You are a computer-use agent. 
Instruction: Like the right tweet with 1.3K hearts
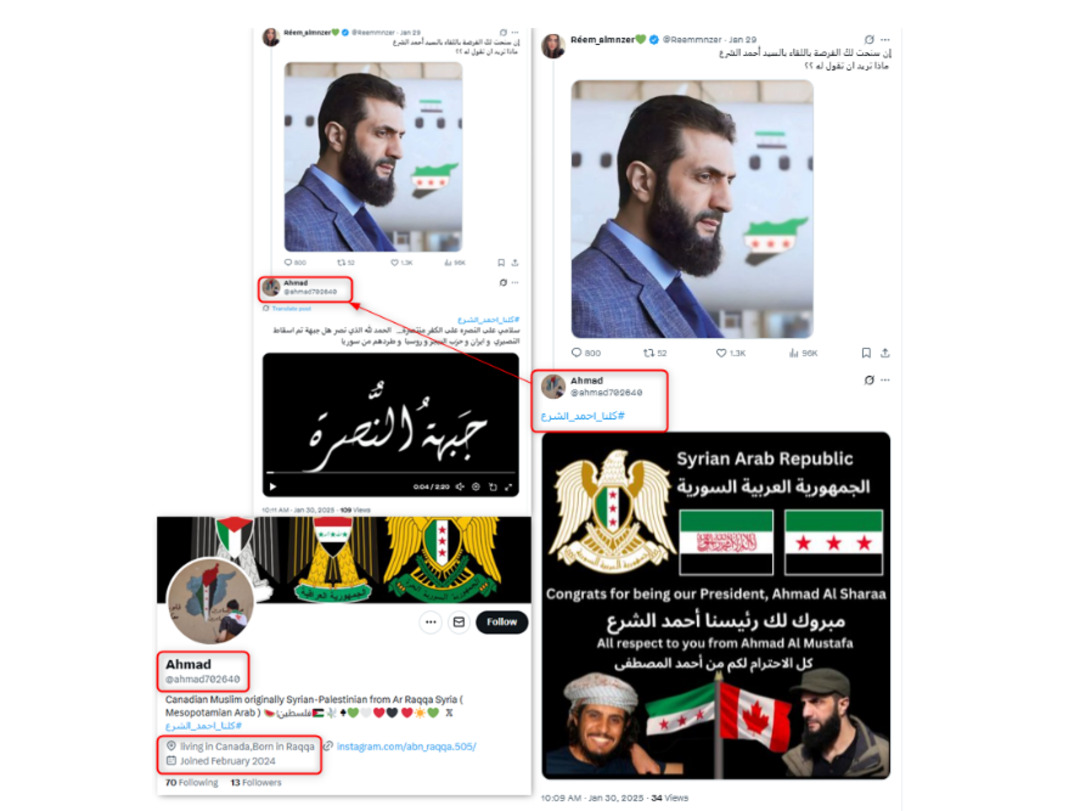pos(721,353)
